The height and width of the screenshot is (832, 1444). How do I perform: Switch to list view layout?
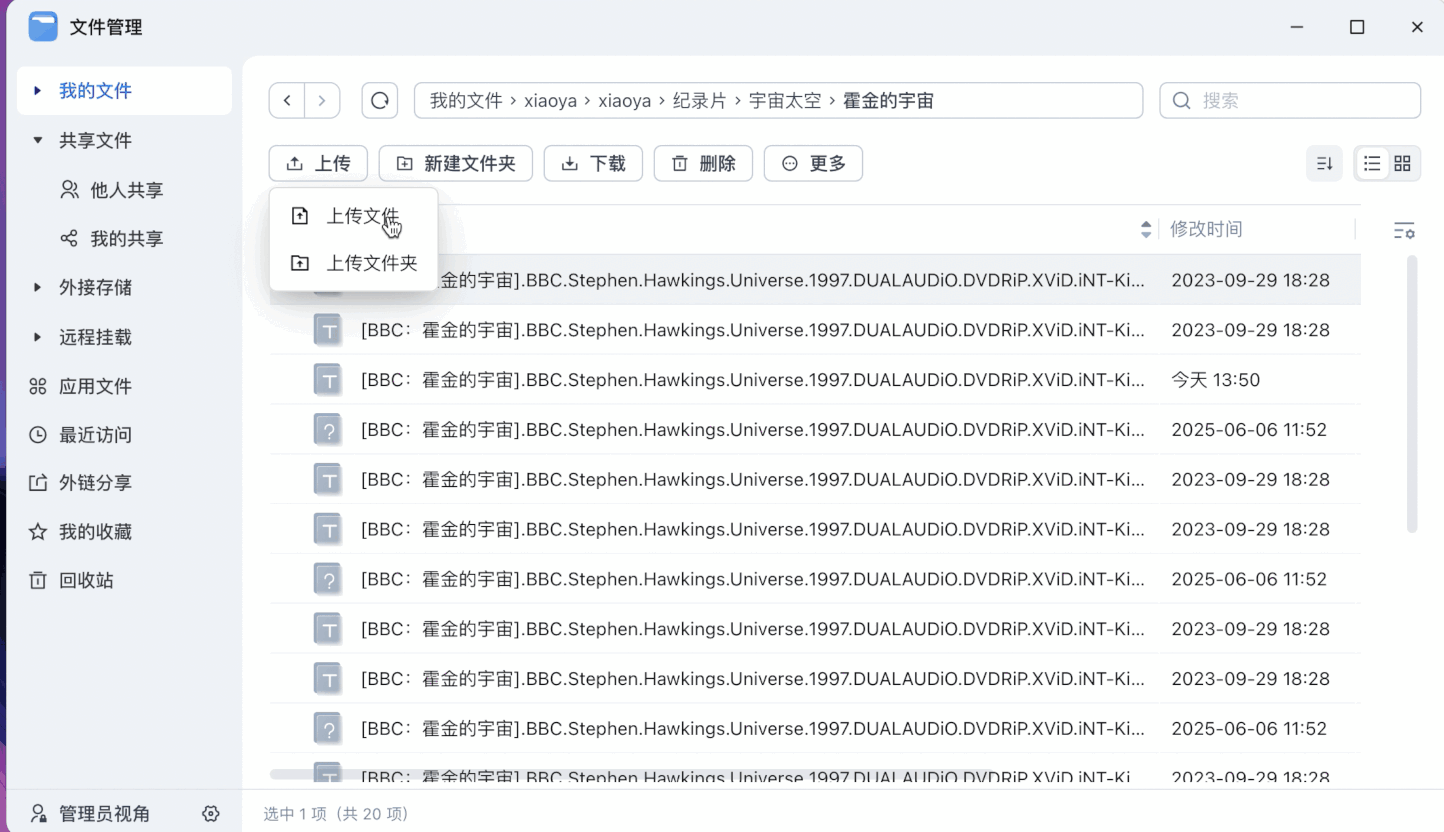(1372, 164)
